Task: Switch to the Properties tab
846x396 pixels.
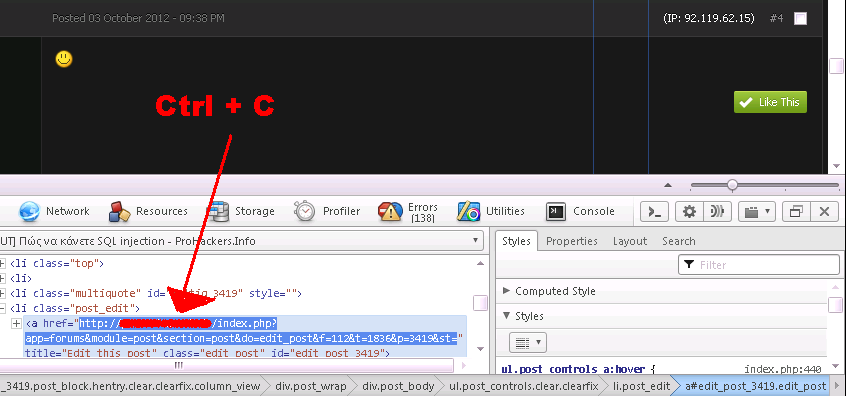Action: coord(572,241)
